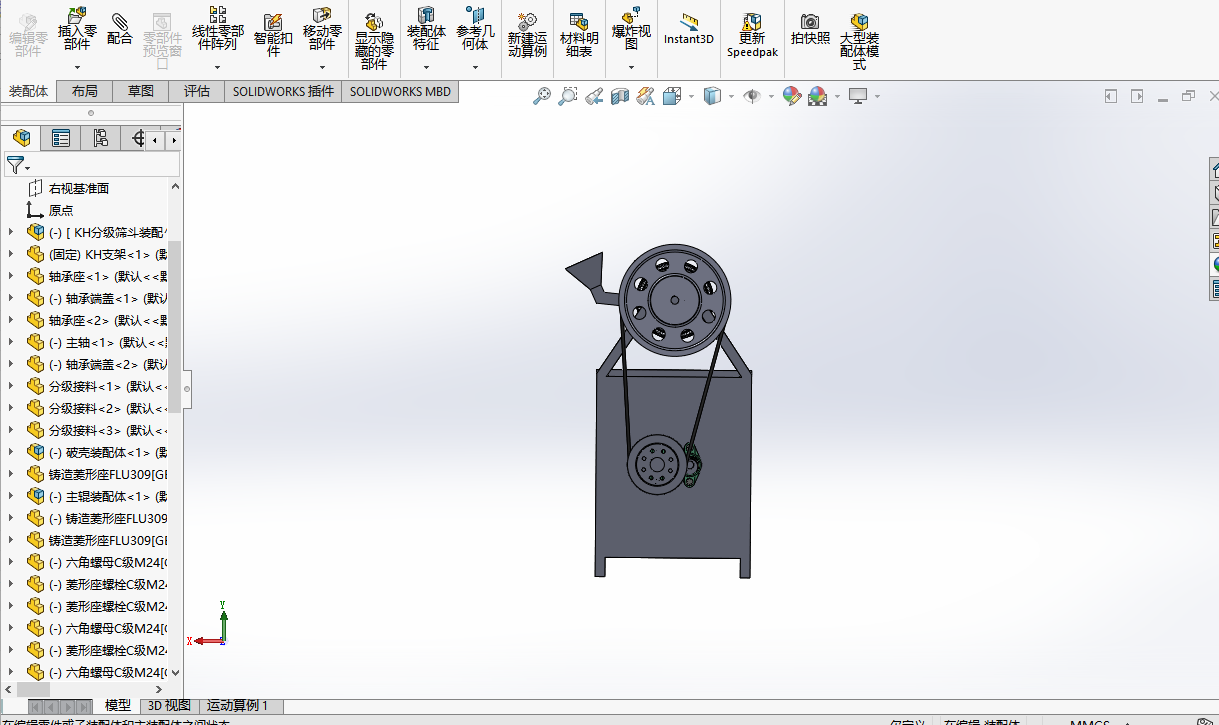This screenshot has height=725, width=1219.
Task: Select the Zoom to Area icon
Action: pos(568,96)
